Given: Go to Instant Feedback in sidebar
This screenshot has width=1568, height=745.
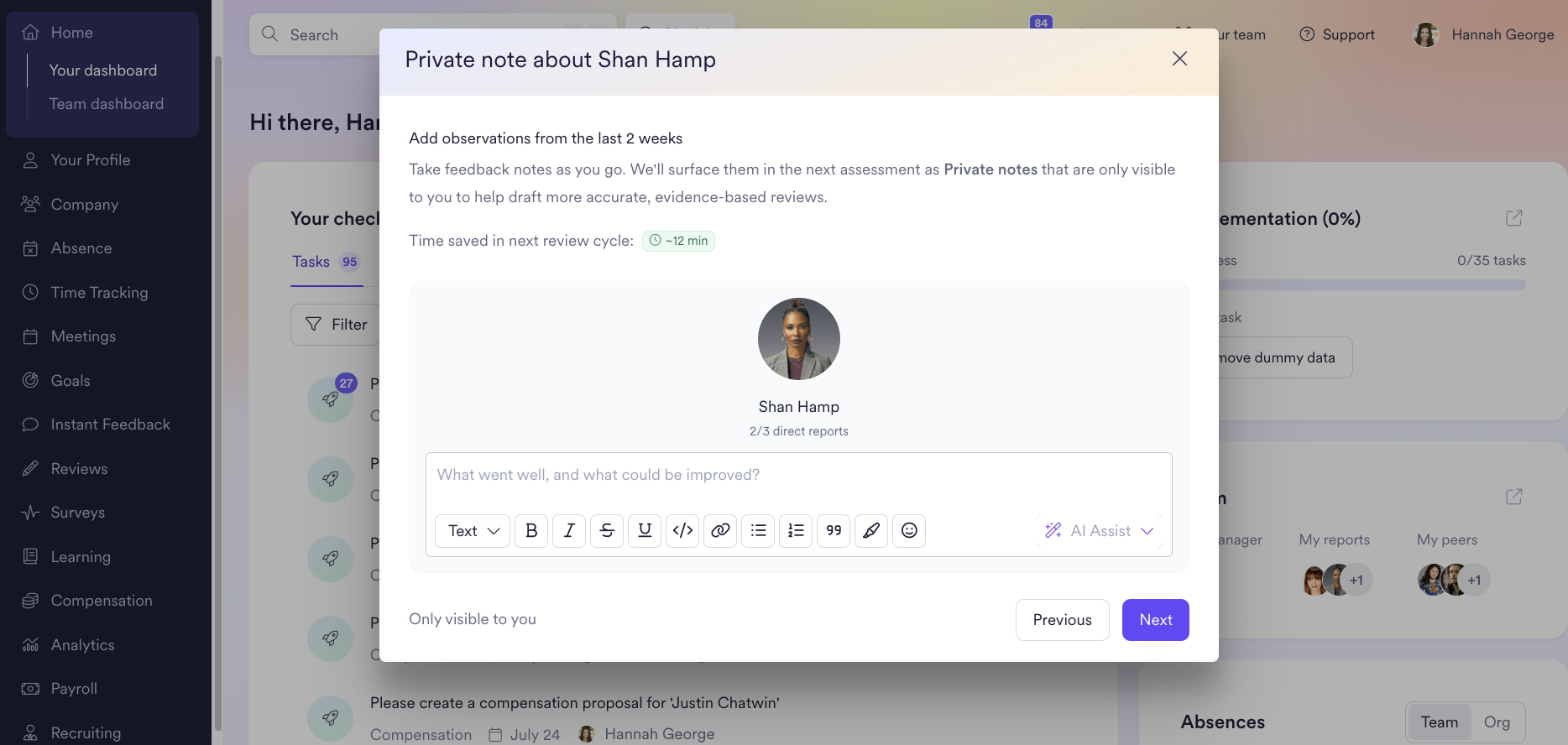Looking at the screenshot, I should coord(110,425).
